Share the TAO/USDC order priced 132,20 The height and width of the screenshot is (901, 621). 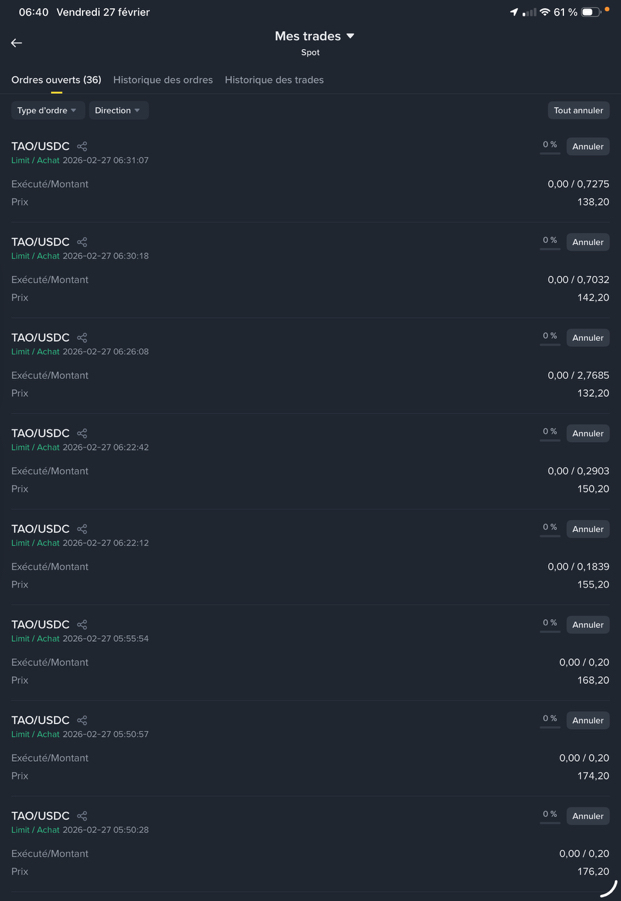[x=82, y=338]
